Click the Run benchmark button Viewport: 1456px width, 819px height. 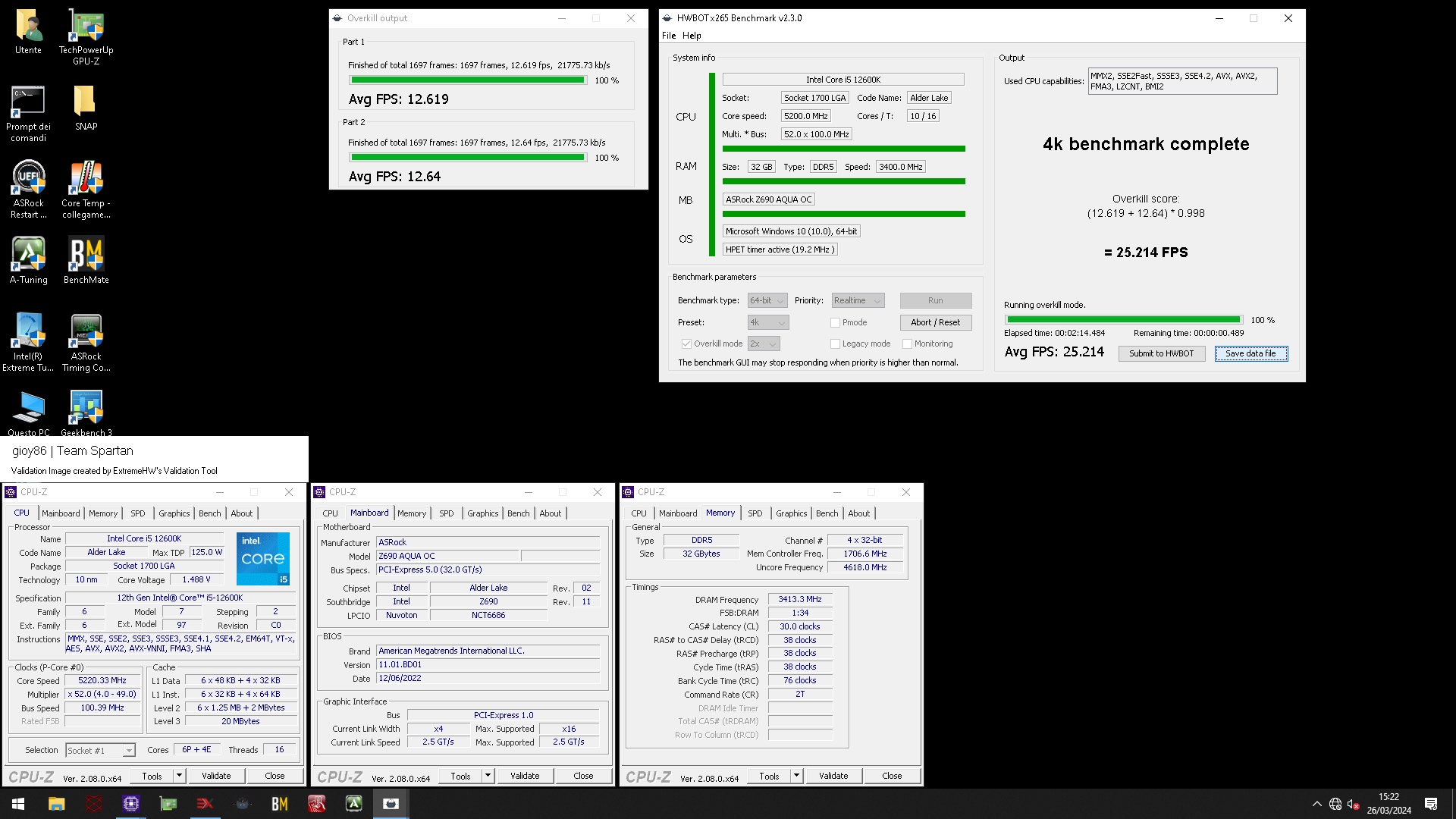coord(936,300)
